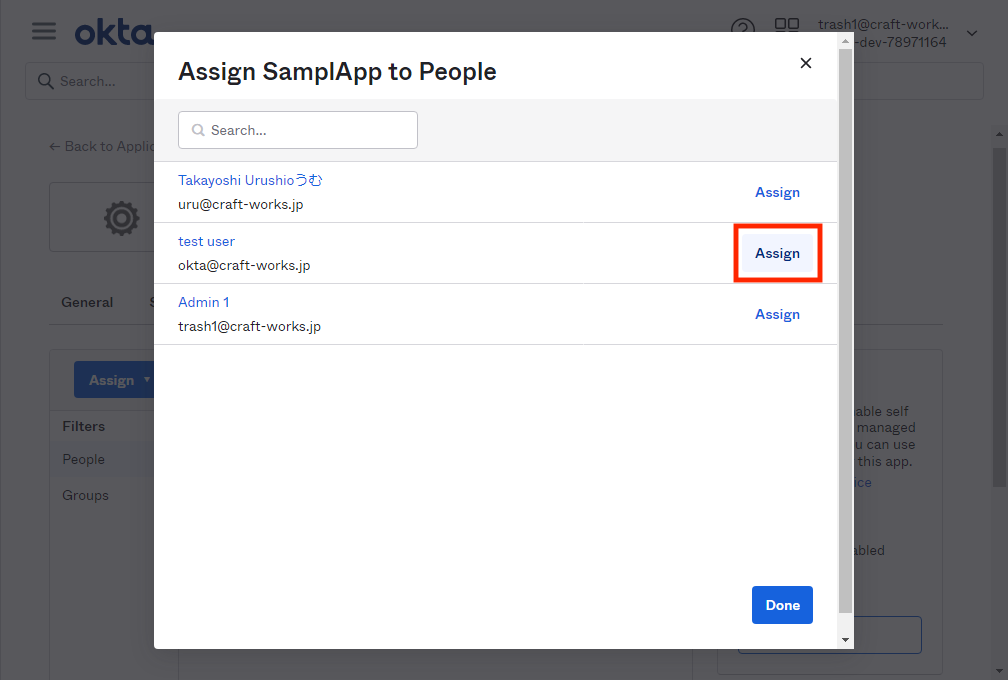Open the Admin 1 profile link
Viewport: 1008px width, 680px height.
pyautogui.click(x=204, y=302)
